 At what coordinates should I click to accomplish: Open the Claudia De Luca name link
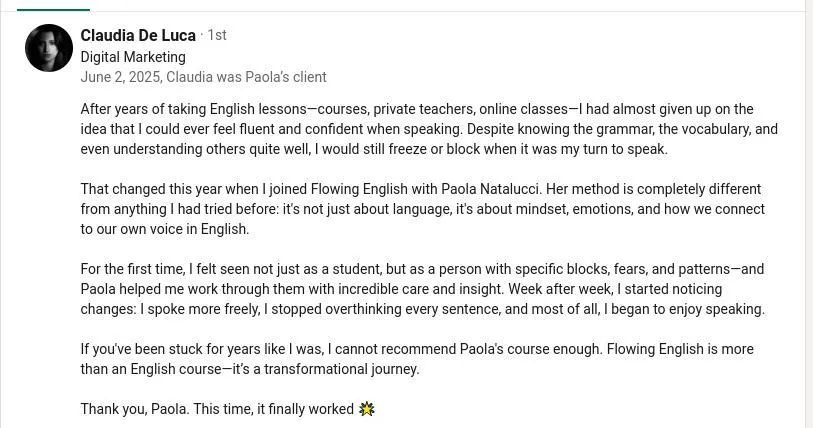tap(138, 35)
